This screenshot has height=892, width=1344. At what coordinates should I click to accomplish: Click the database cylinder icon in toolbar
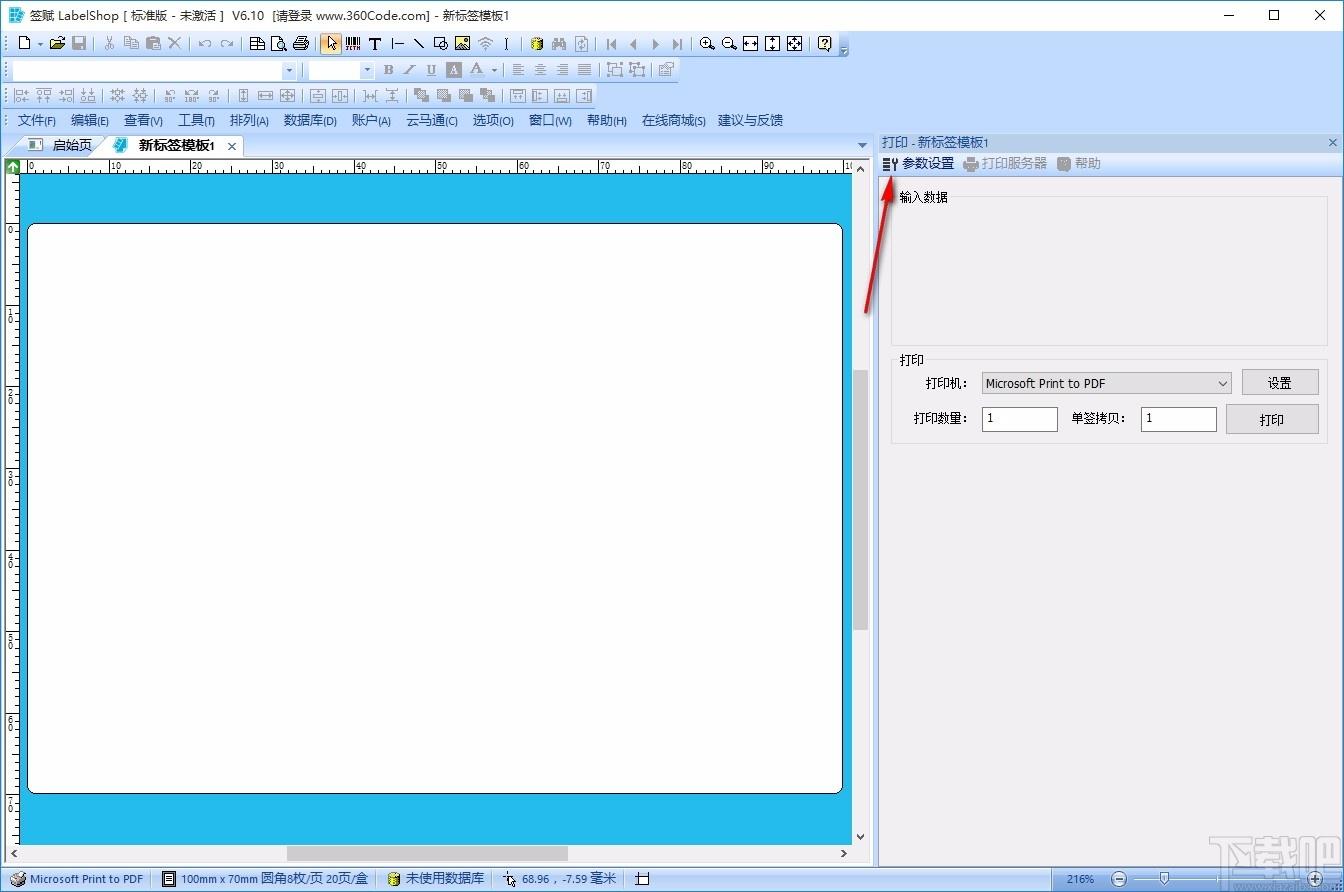coord(537,43)
